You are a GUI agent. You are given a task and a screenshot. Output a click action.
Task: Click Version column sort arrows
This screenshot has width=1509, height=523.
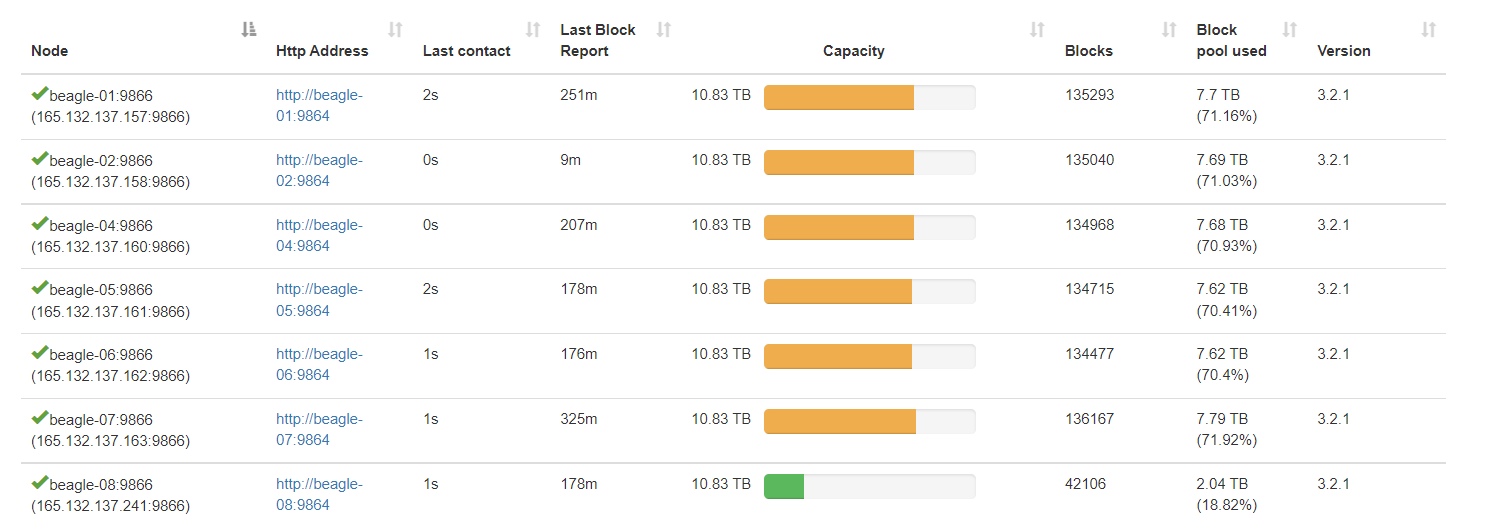1429,30
